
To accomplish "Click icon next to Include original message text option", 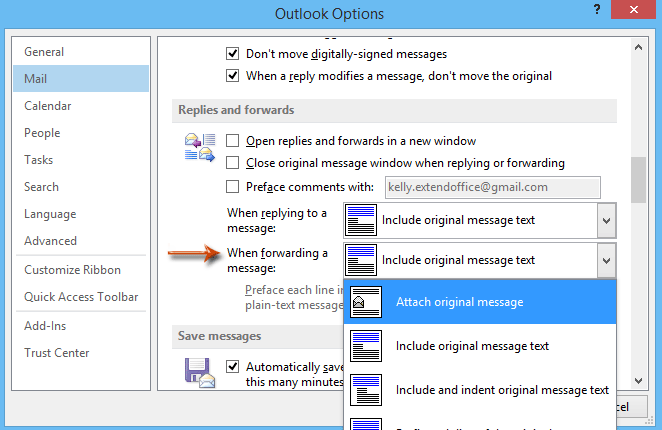I will point(367,346).
